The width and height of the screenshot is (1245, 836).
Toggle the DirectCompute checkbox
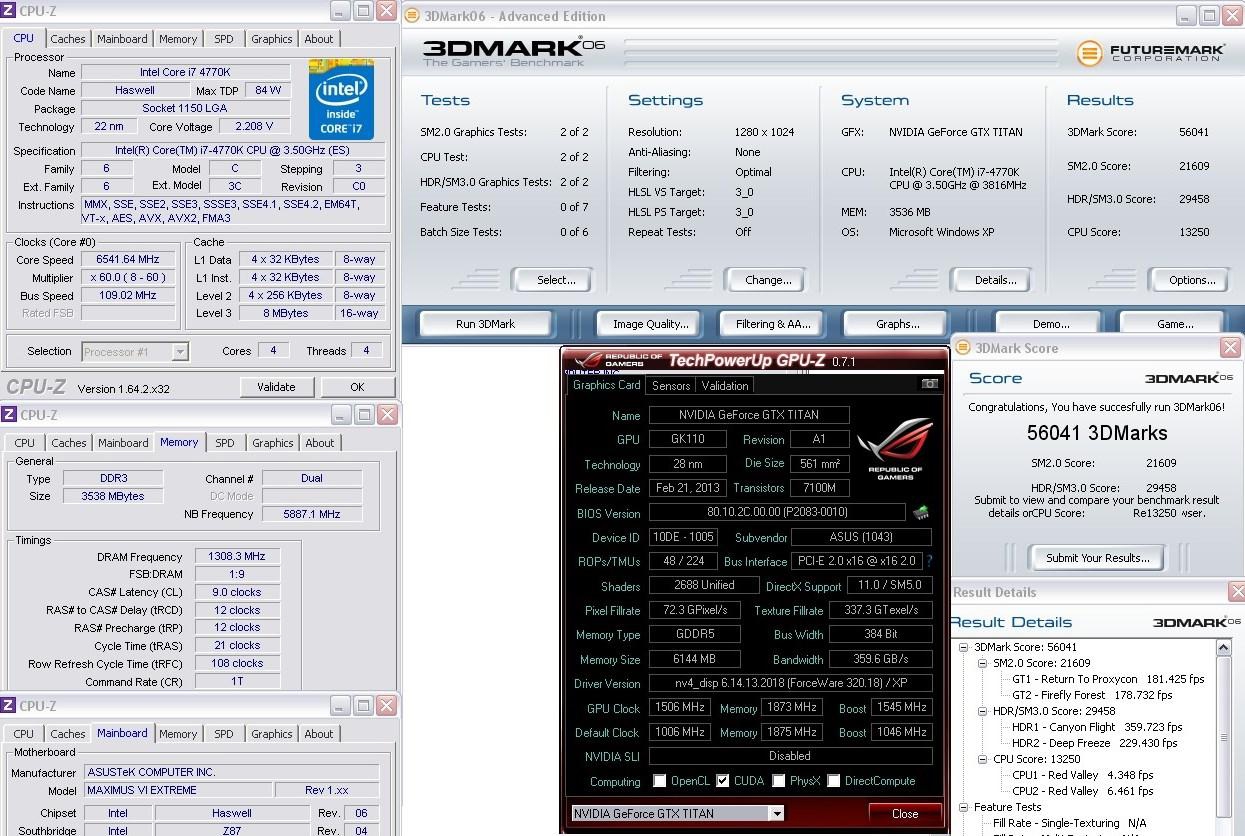pos(833,781)
